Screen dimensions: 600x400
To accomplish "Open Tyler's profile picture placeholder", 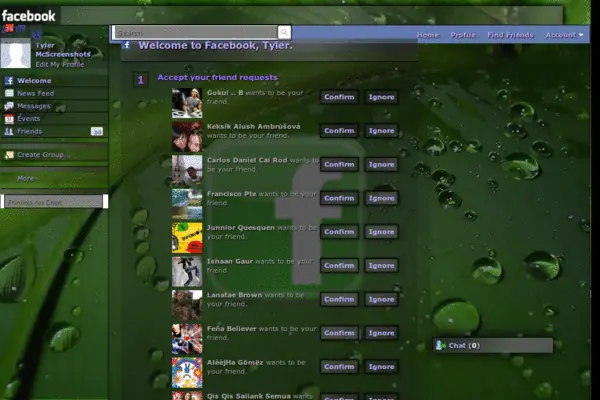I will pos(16,53).
